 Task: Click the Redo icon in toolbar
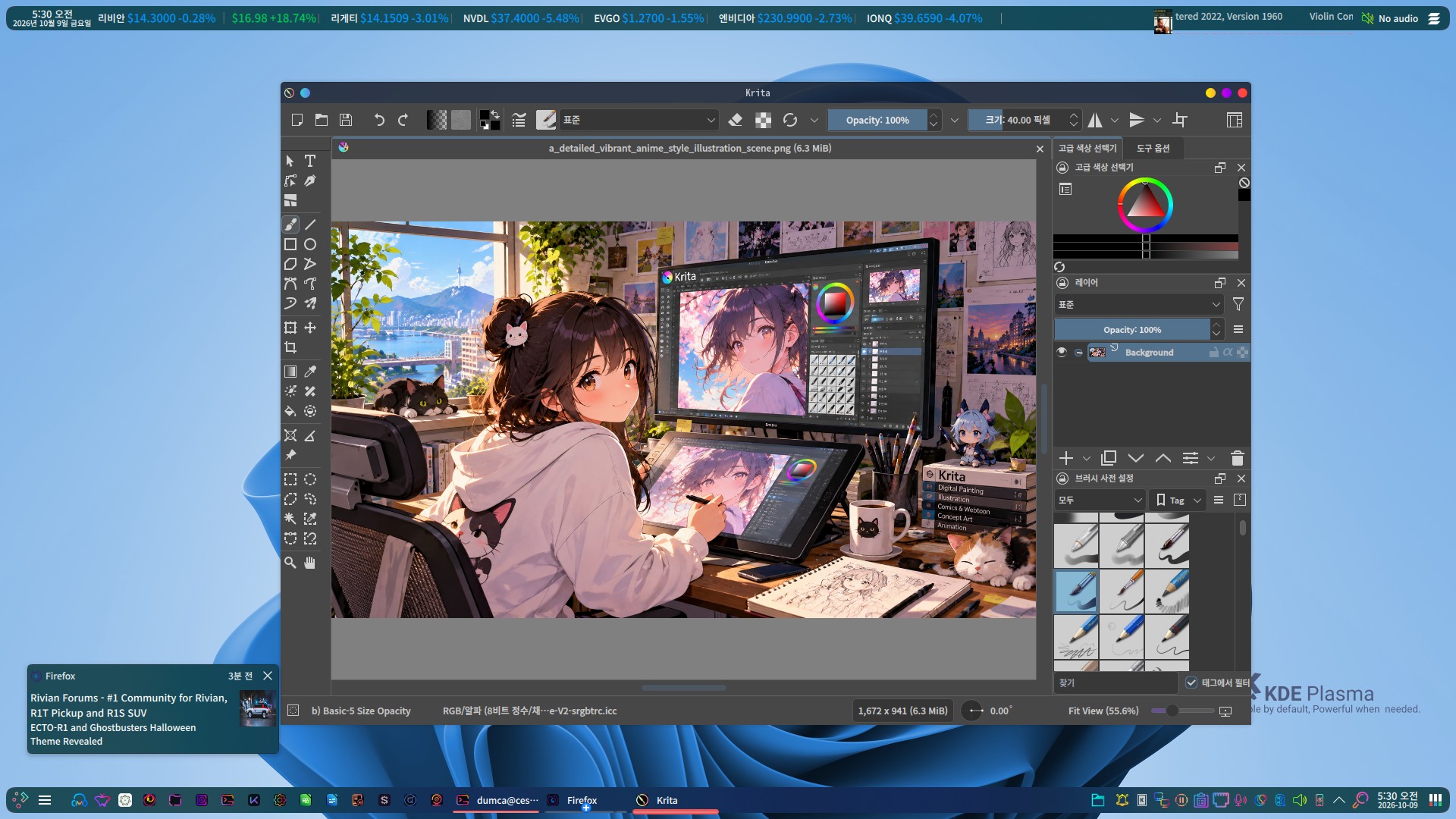pyautogui.click(x=403, y=120)
